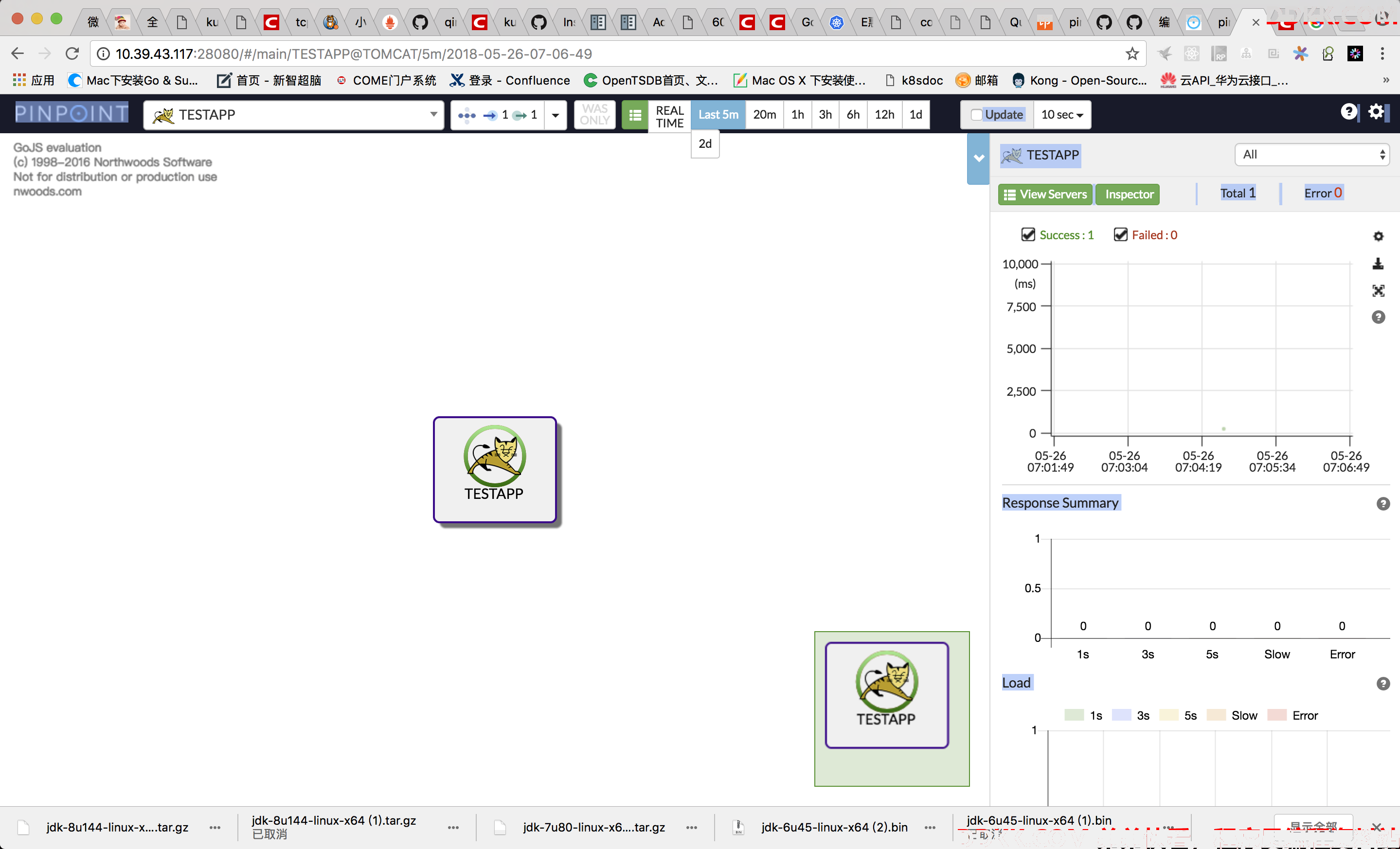Image resolution: width=1400 pixels, height=849 pixels.
Task: Open options for jdk-8u144-linux-x64 (1).tar.gz download
Action: [453, 828]
